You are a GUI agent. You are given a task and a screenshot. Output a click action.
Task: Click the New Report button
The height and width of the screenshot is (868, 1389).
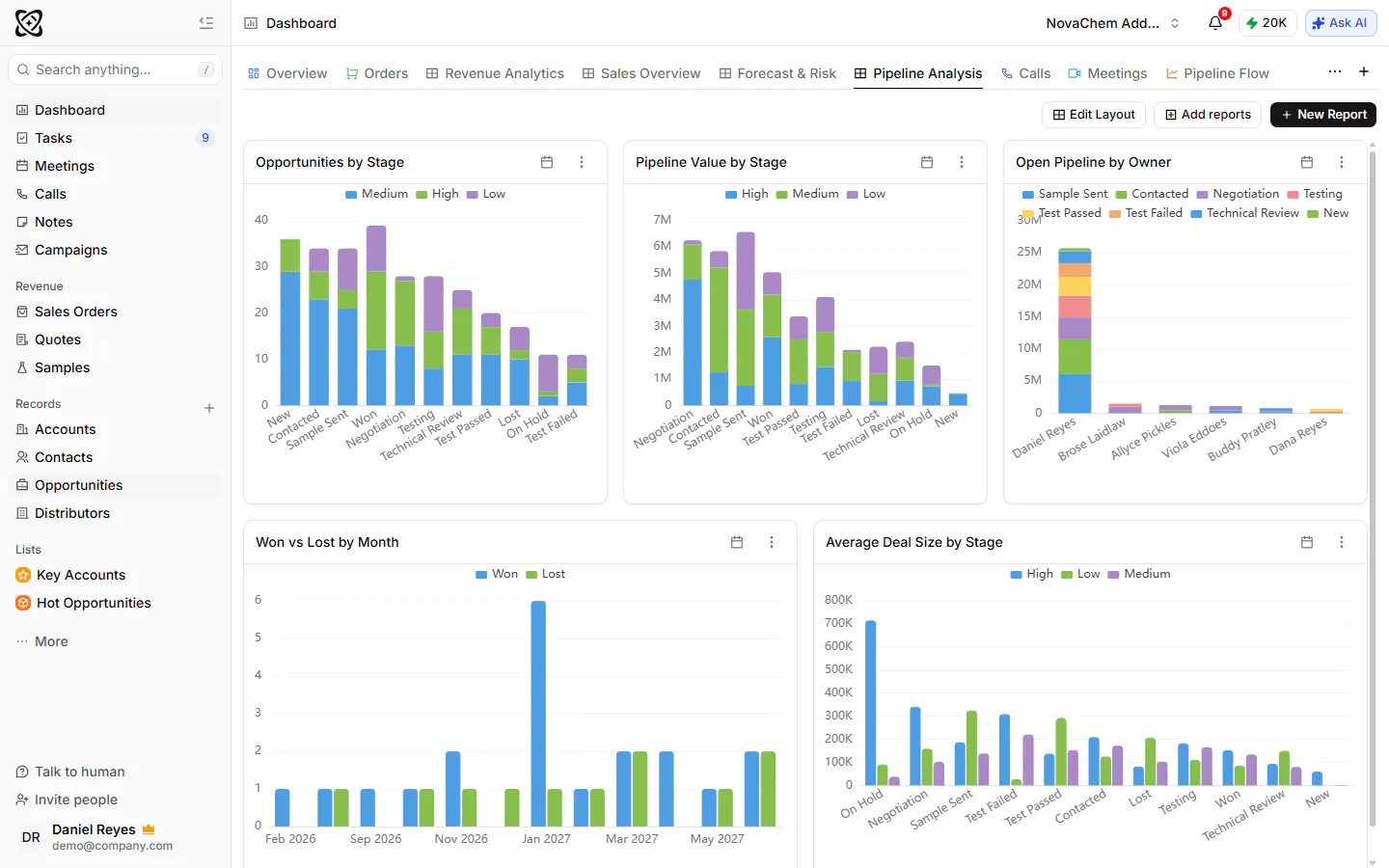(x=1323, y=115)
